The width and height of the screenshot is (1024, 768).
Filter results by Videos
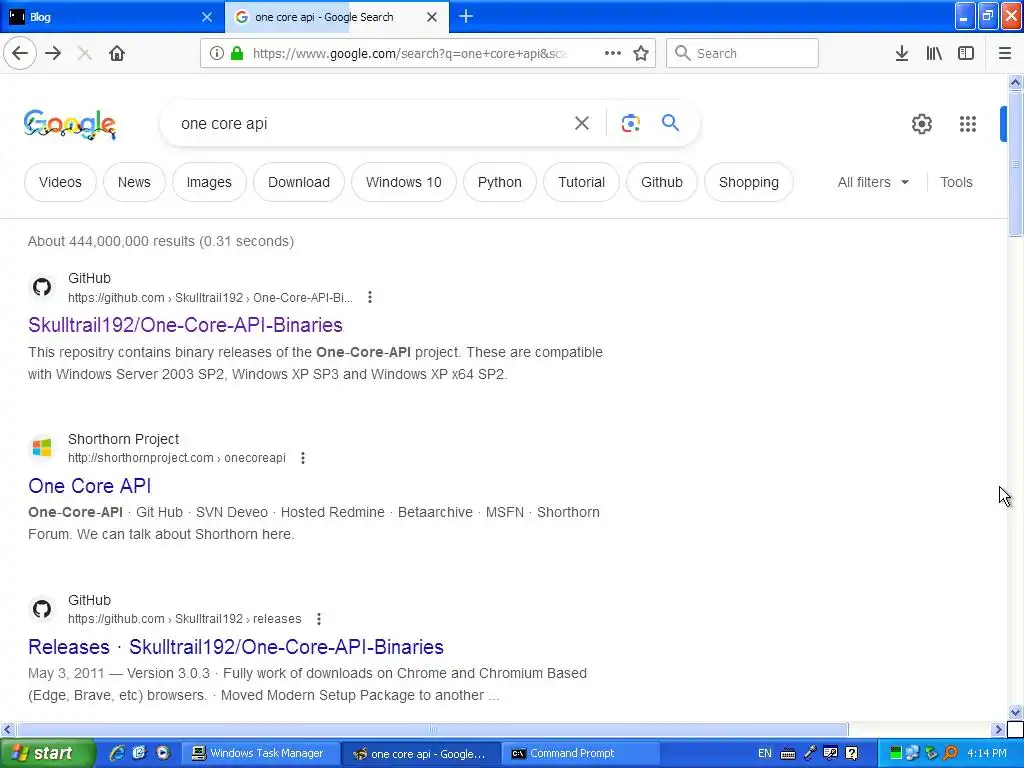point(60,182)
